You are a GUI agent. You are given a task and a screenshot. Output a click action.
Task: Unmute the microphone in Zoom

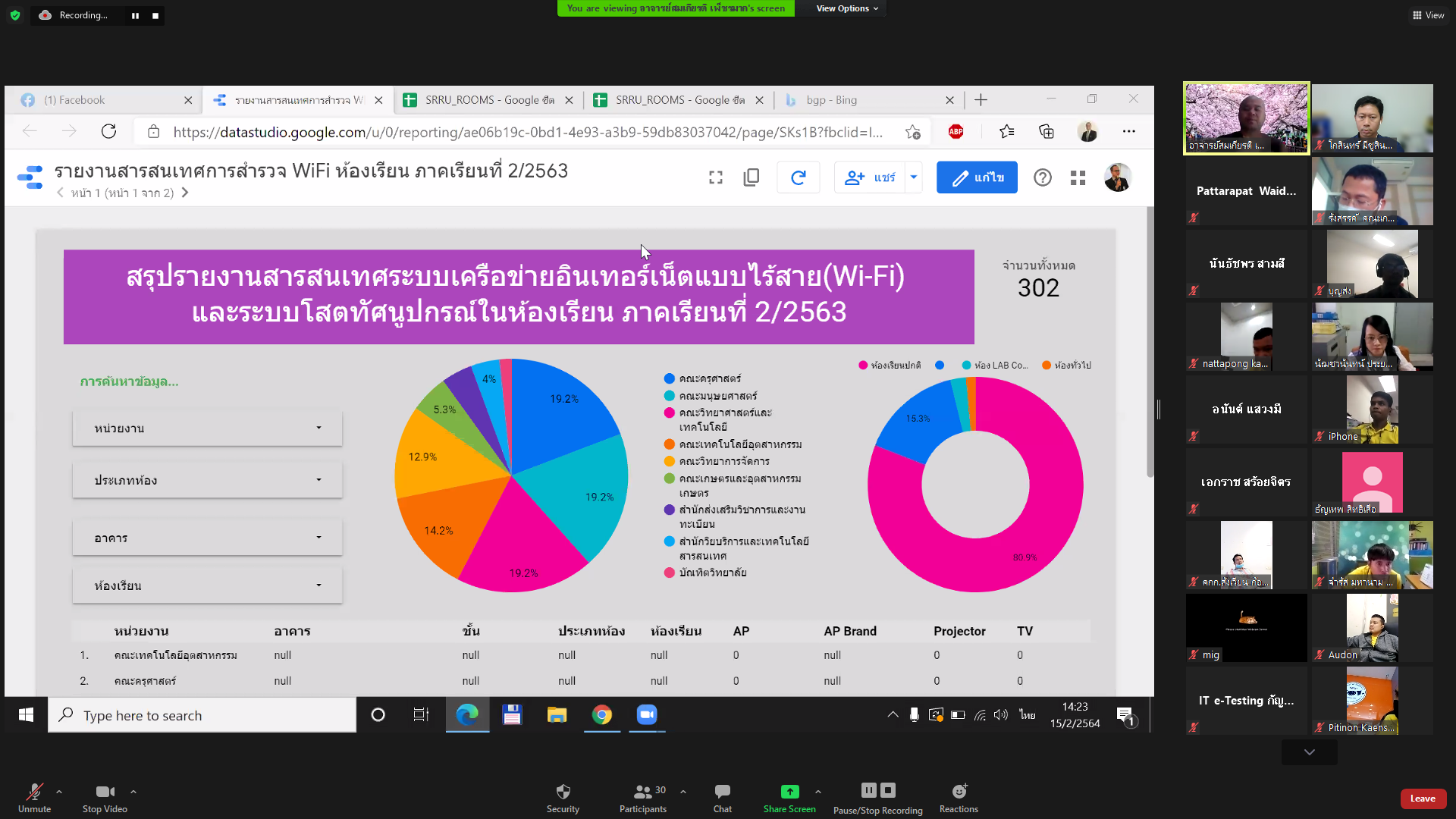click(34, 792)
